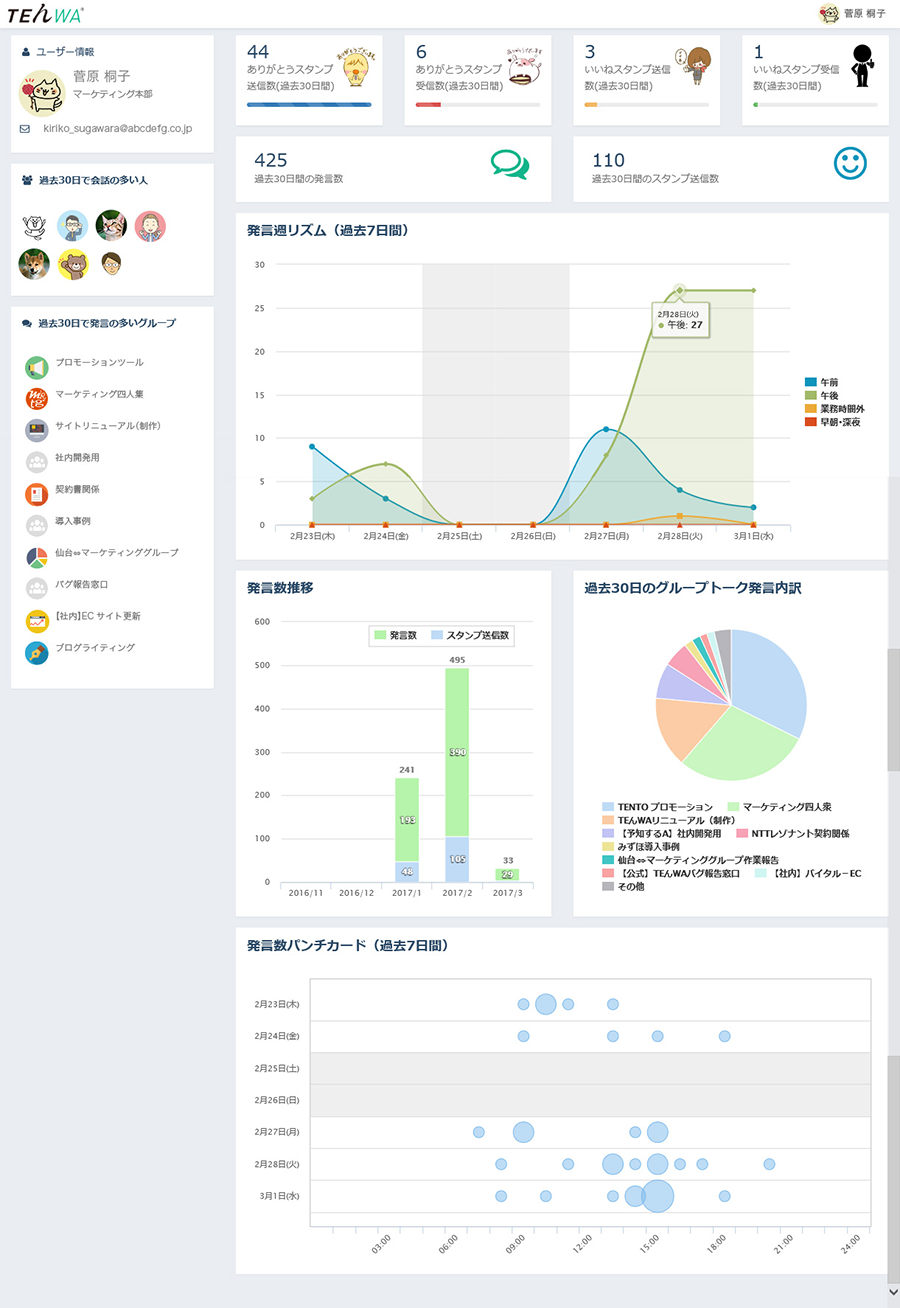Open the ブログライティング group icon
The width and height of the screenshot is (900, 1308).
point(37,652)
